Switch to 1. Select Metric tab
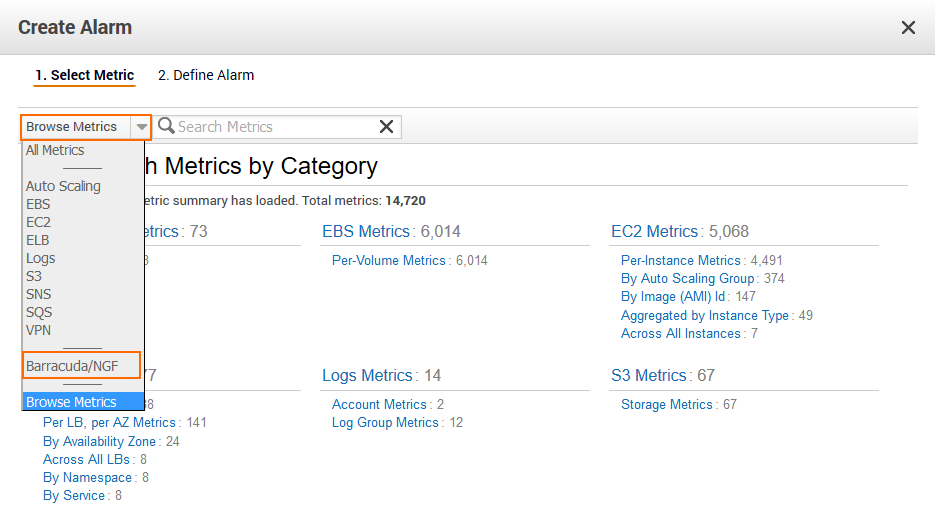Screen dimensions: 935x506 click(85, 75)
